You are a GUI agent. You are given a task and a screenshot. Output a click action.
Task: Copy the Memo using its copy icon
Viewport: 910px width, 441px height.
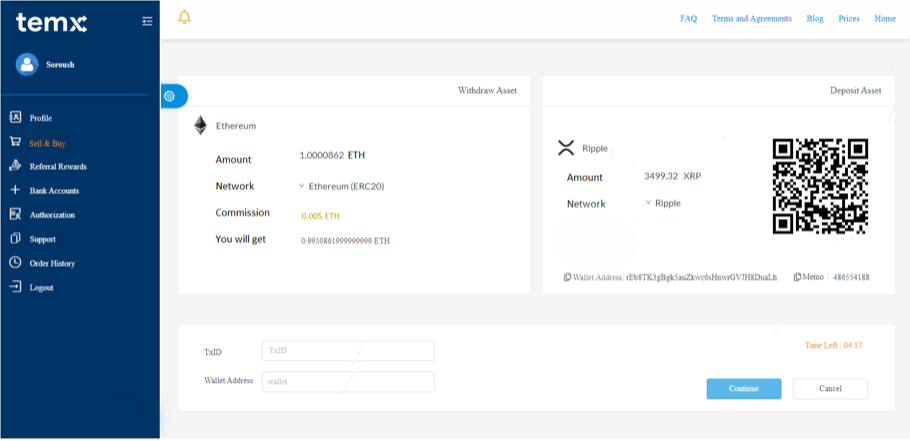tap(797, 277)
